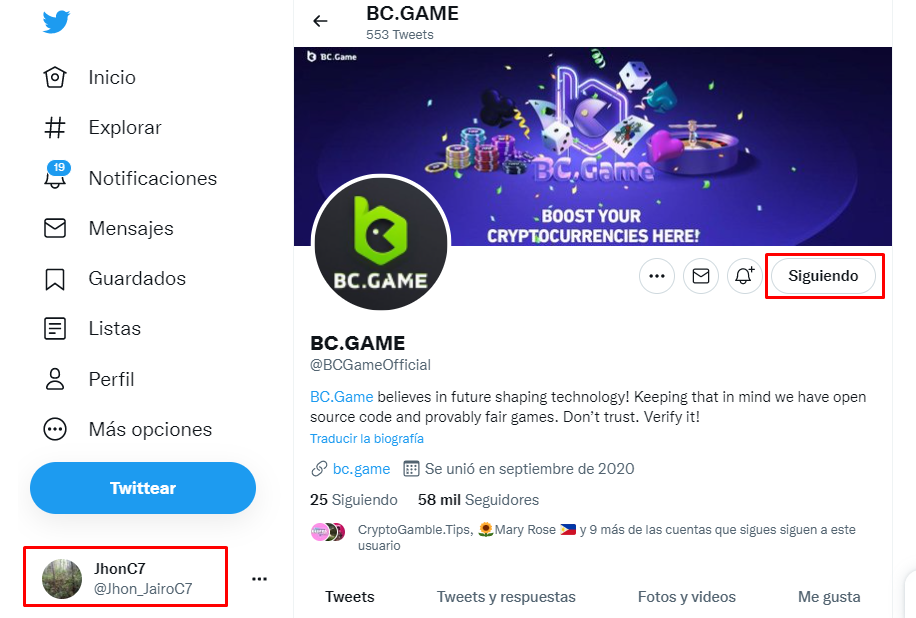This screenshot has height=618, width=916.
Task: Select the Inicio home icon
Action: coord(58,77)
